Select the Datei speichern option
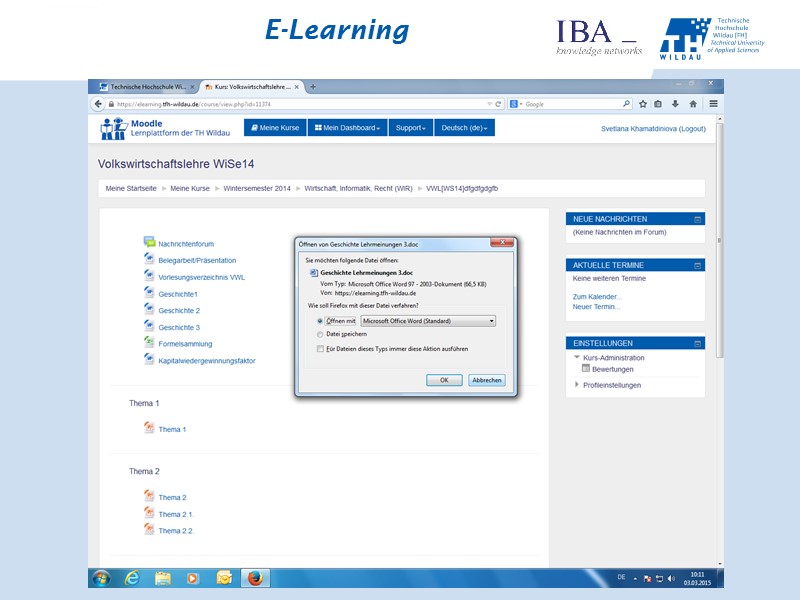This screenshot has height=600, width=800. click(320, 335)
